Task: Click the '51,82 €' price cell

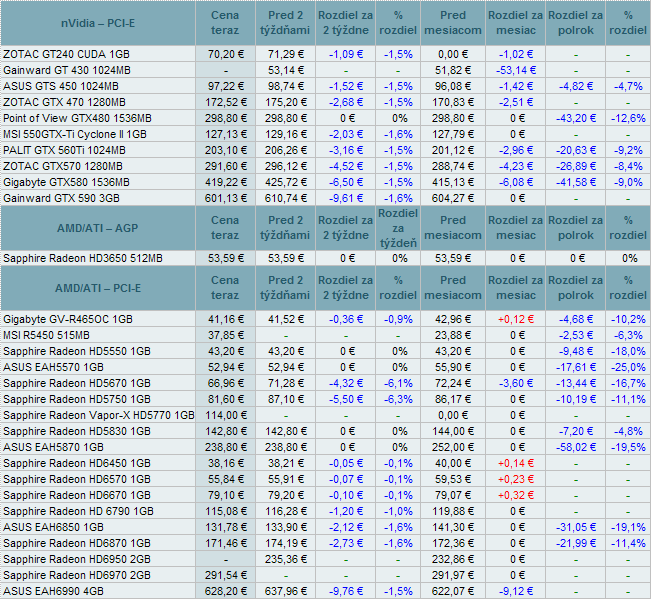Action: click(453, 70)
